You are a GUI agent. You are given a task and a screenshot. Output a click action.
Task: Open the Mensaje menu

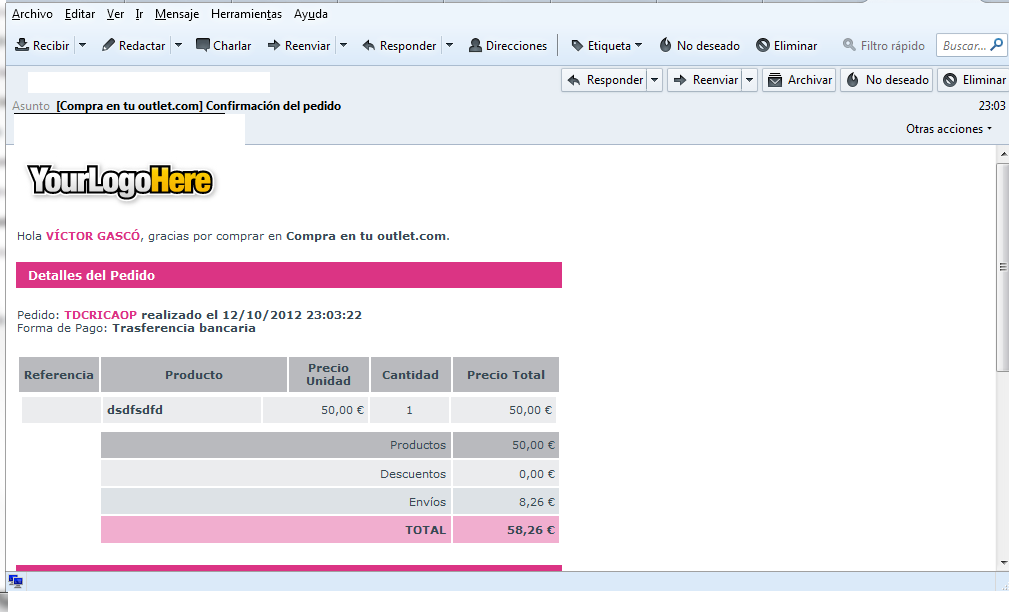177,14
